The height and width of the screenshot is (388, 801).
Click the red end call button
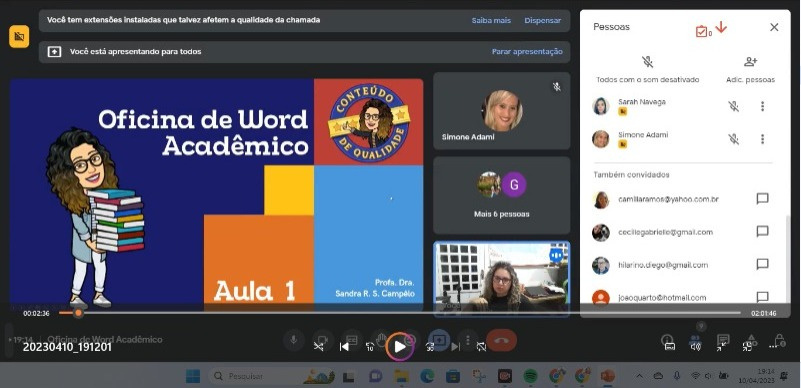[501, 341]
